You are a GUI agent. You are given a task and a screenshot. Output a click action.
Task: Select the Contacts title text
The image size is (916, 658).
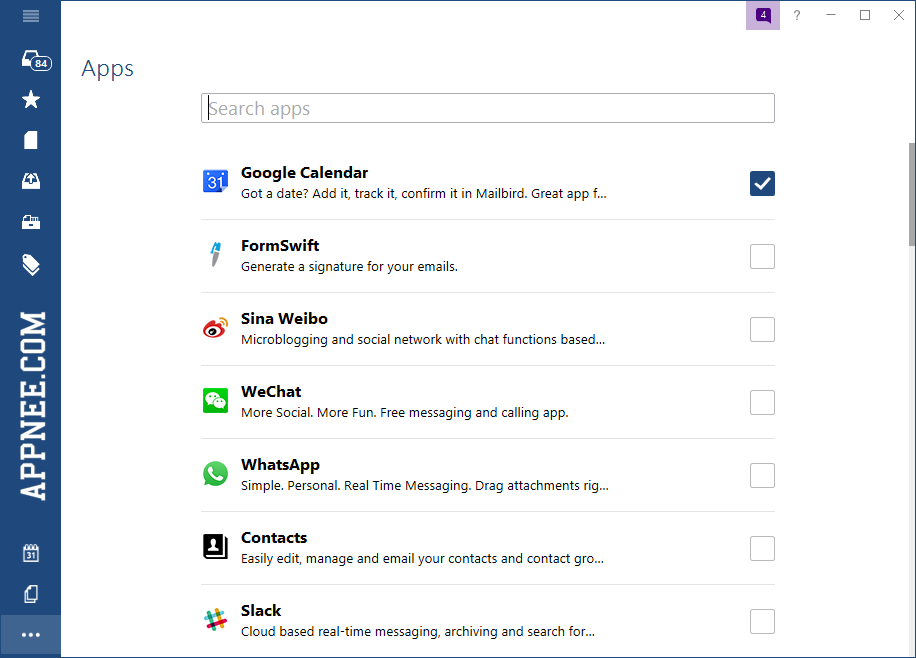click(x=274, y=538)
